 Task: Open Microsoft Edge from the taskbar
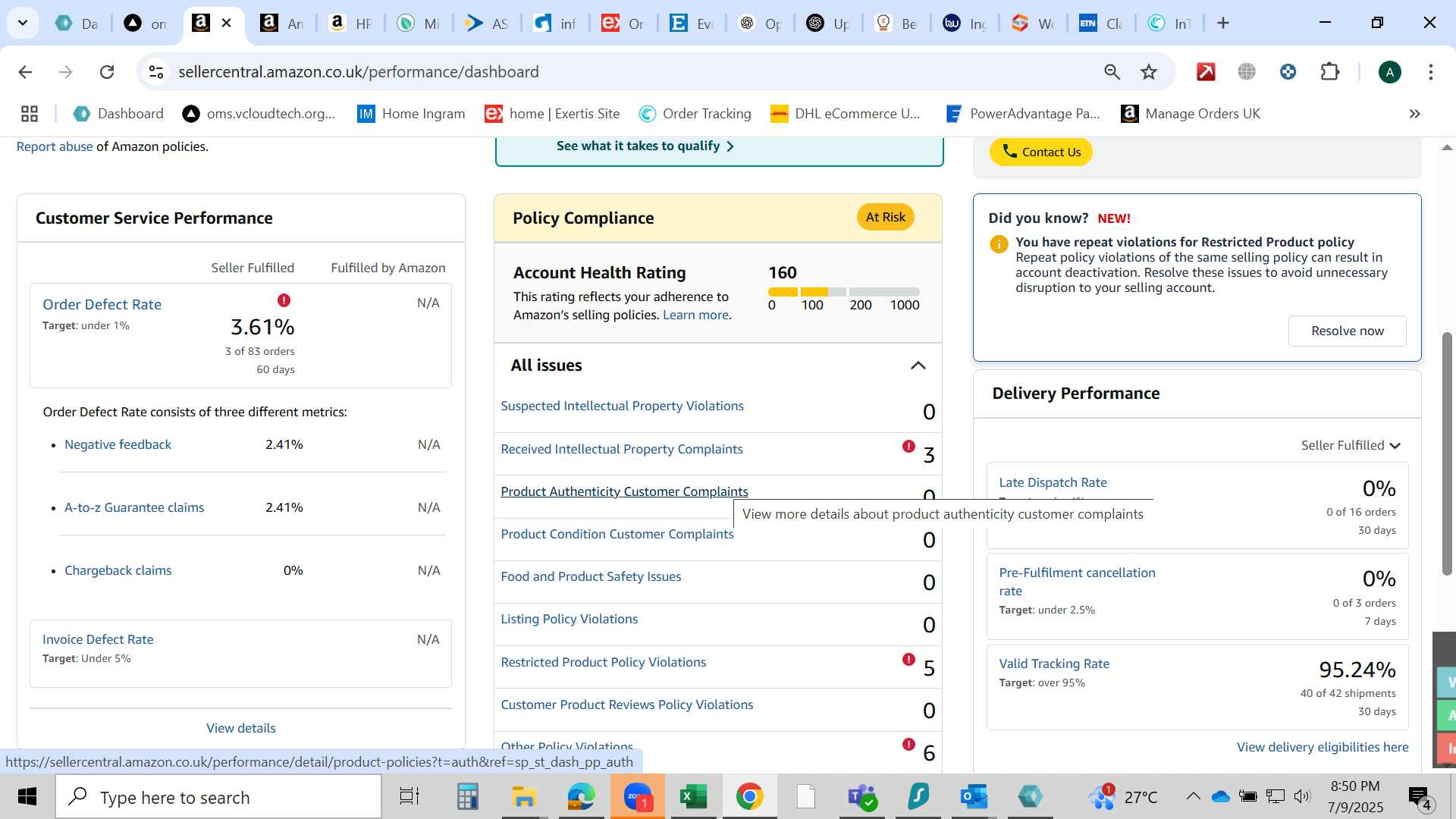581,797
